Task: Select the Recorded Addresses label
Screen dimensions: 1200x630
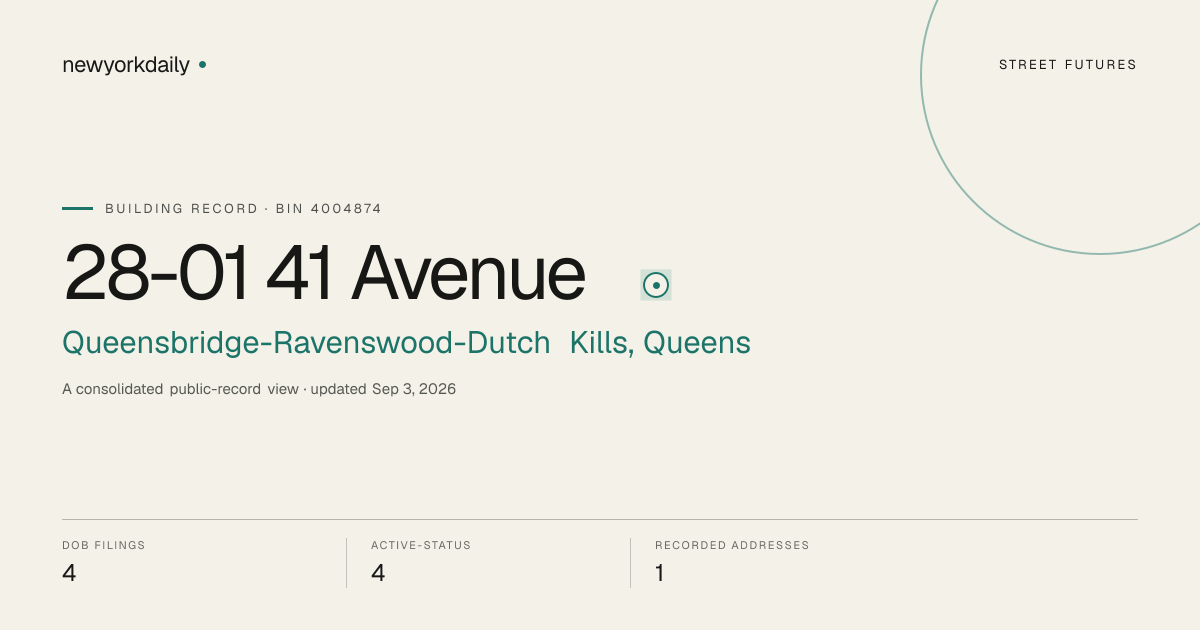Action: pyautogui.click(x=732, y=546)
